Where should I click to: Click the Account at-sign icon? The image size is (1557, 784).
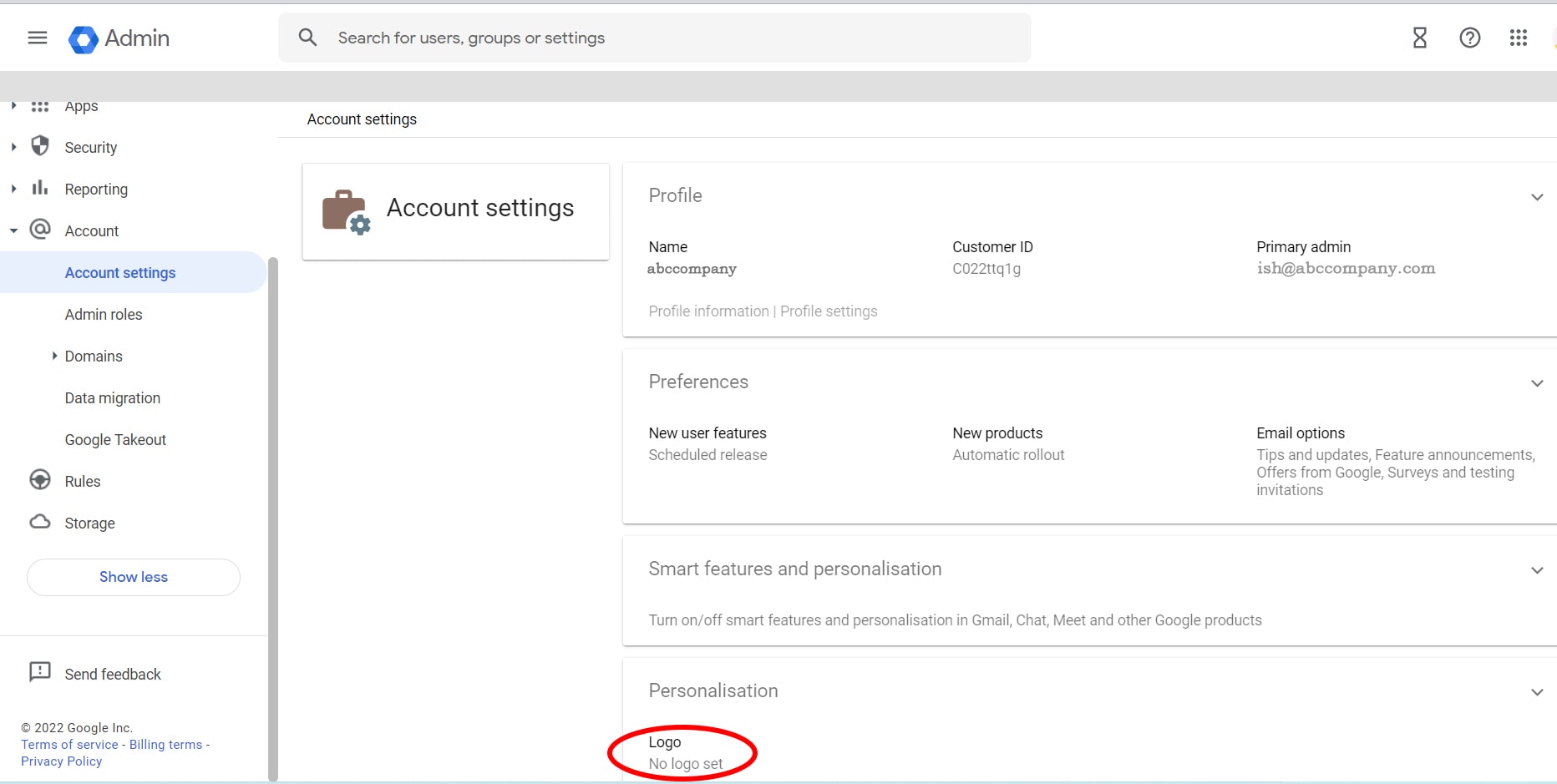(x=40, y=230)
